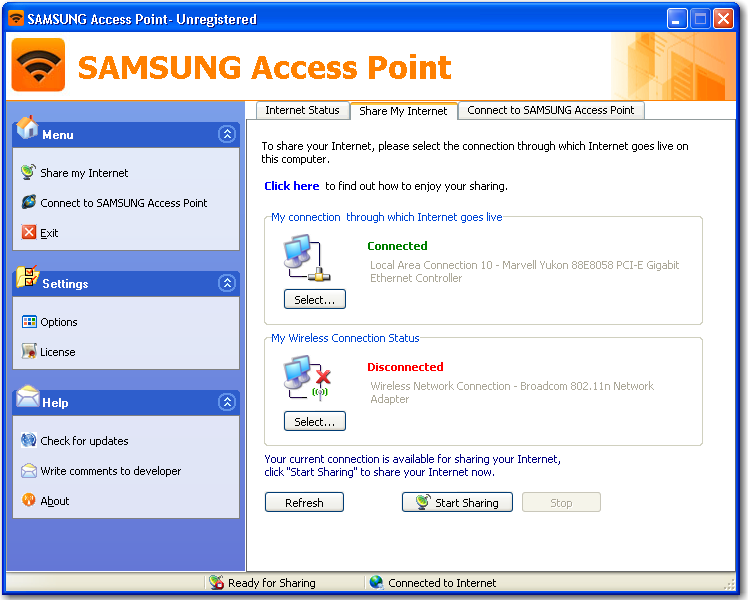Image resolution: width=748 pixels, height=600 pixels.
Task: Open the License settings entry
Action: pyautogui.click(x=58, y=352)
